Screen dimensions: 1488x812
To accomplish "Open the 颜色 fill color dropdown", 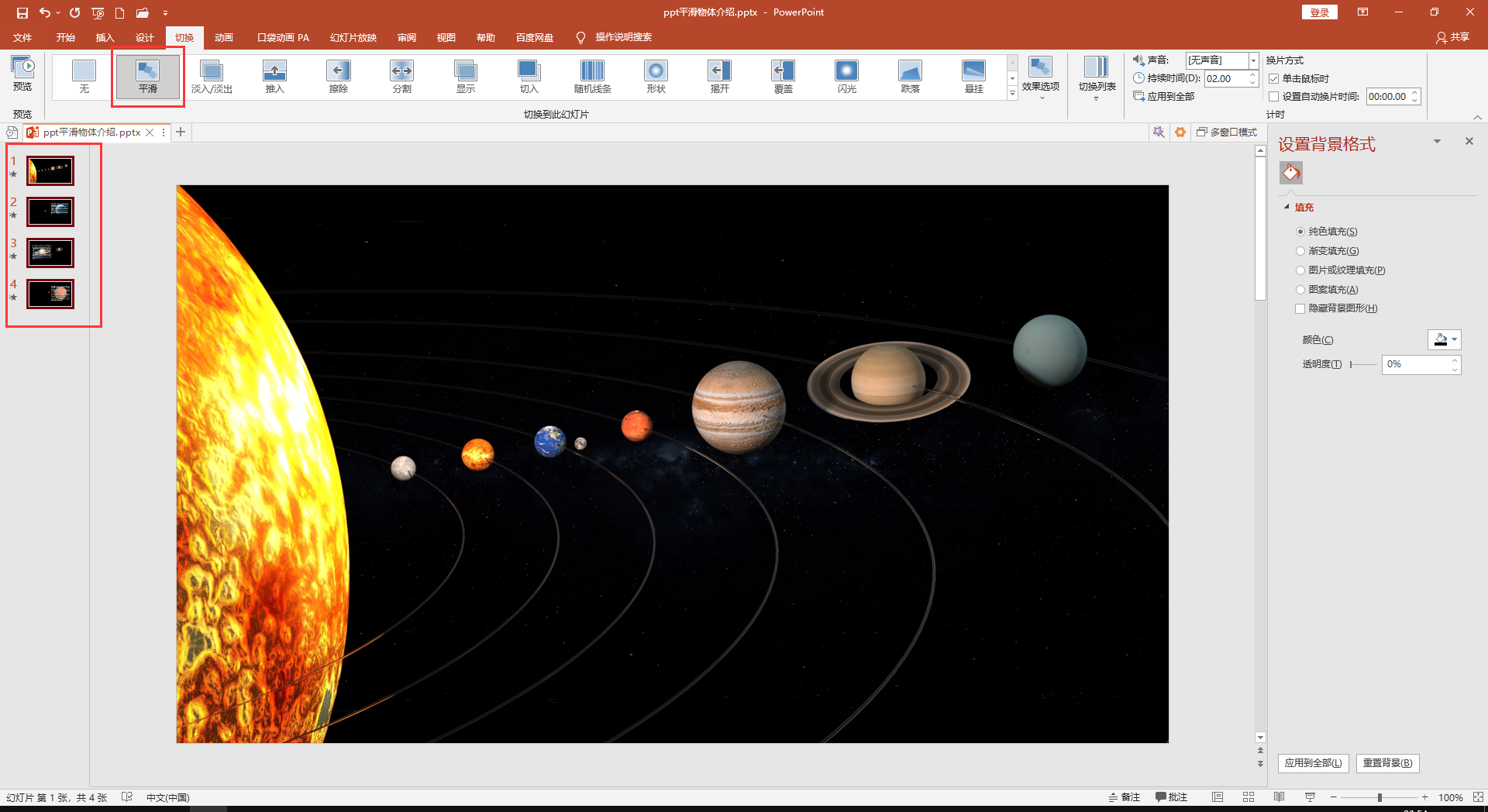I will pyautogui.click(x=1445, y=339).
